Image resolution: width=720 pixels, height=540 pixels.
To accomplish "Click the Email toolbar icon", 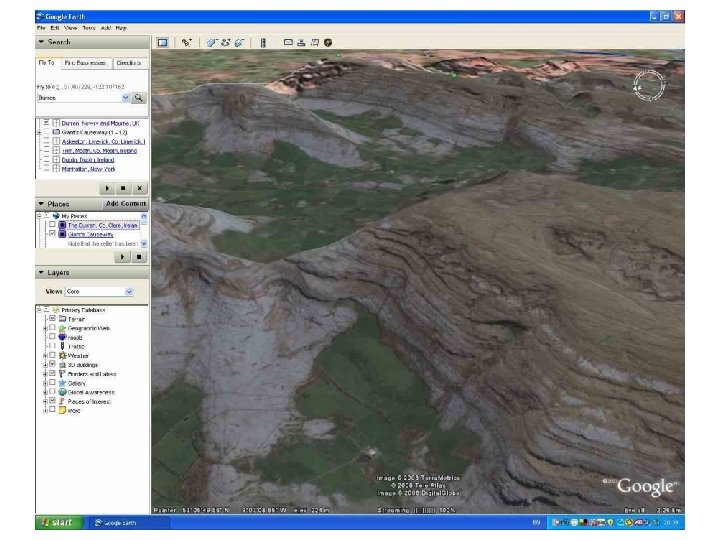I will coord(288,42).
